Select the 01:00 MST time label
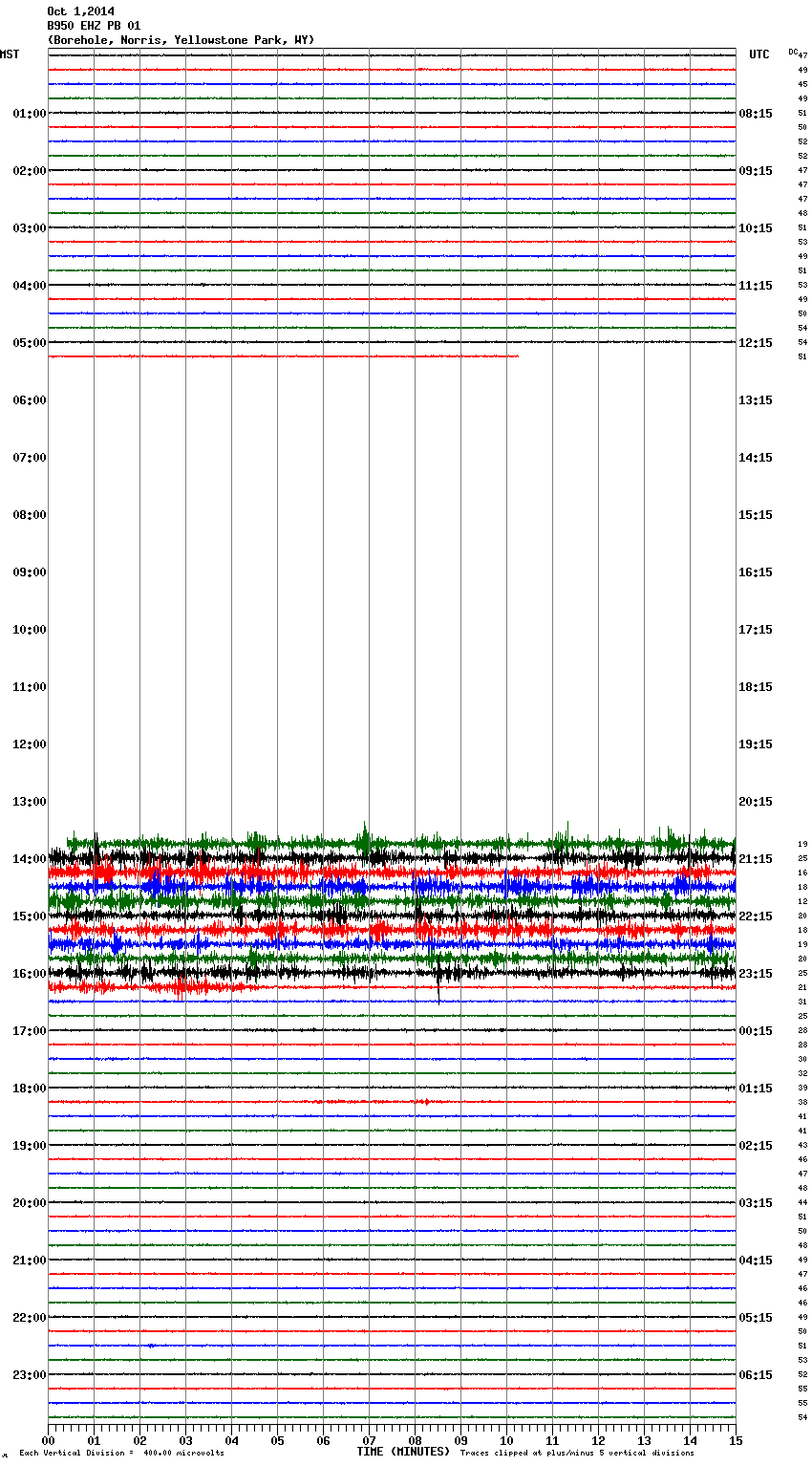 pyautogui.click(x=30, y=114)
